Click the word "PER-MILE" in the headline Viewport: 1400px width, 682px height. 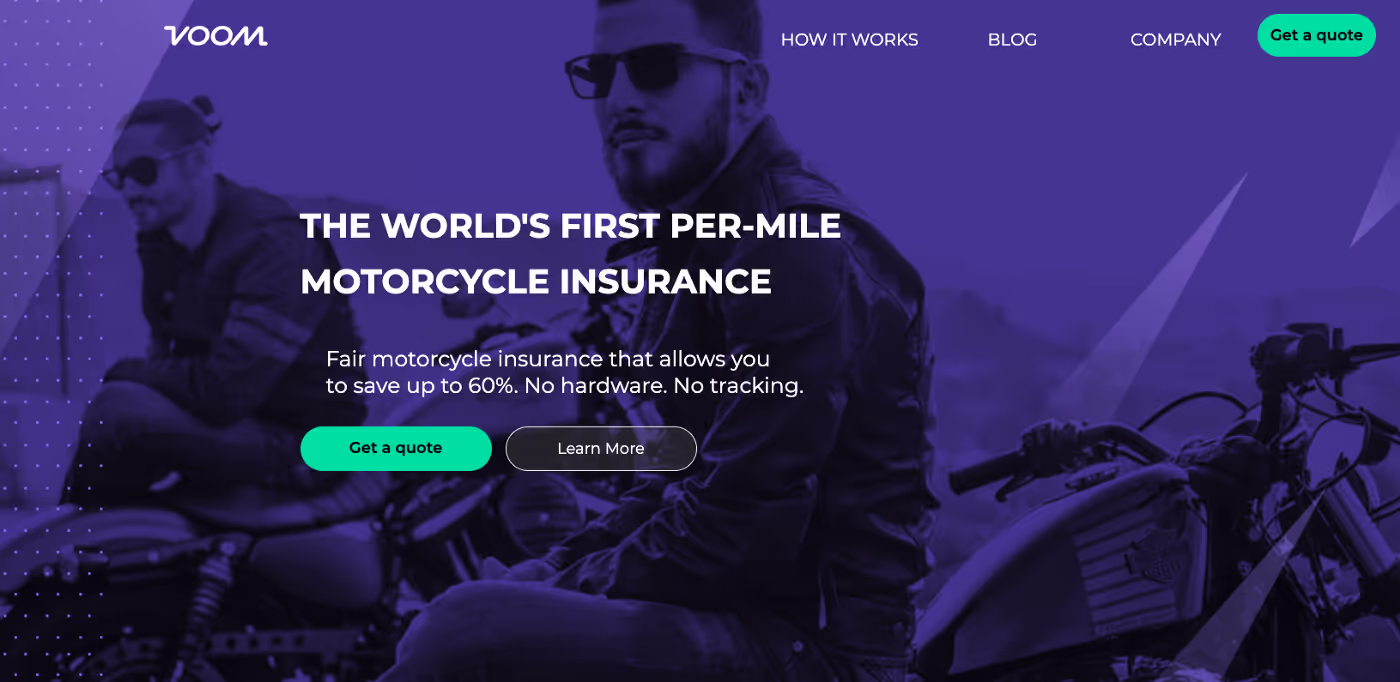755,226
